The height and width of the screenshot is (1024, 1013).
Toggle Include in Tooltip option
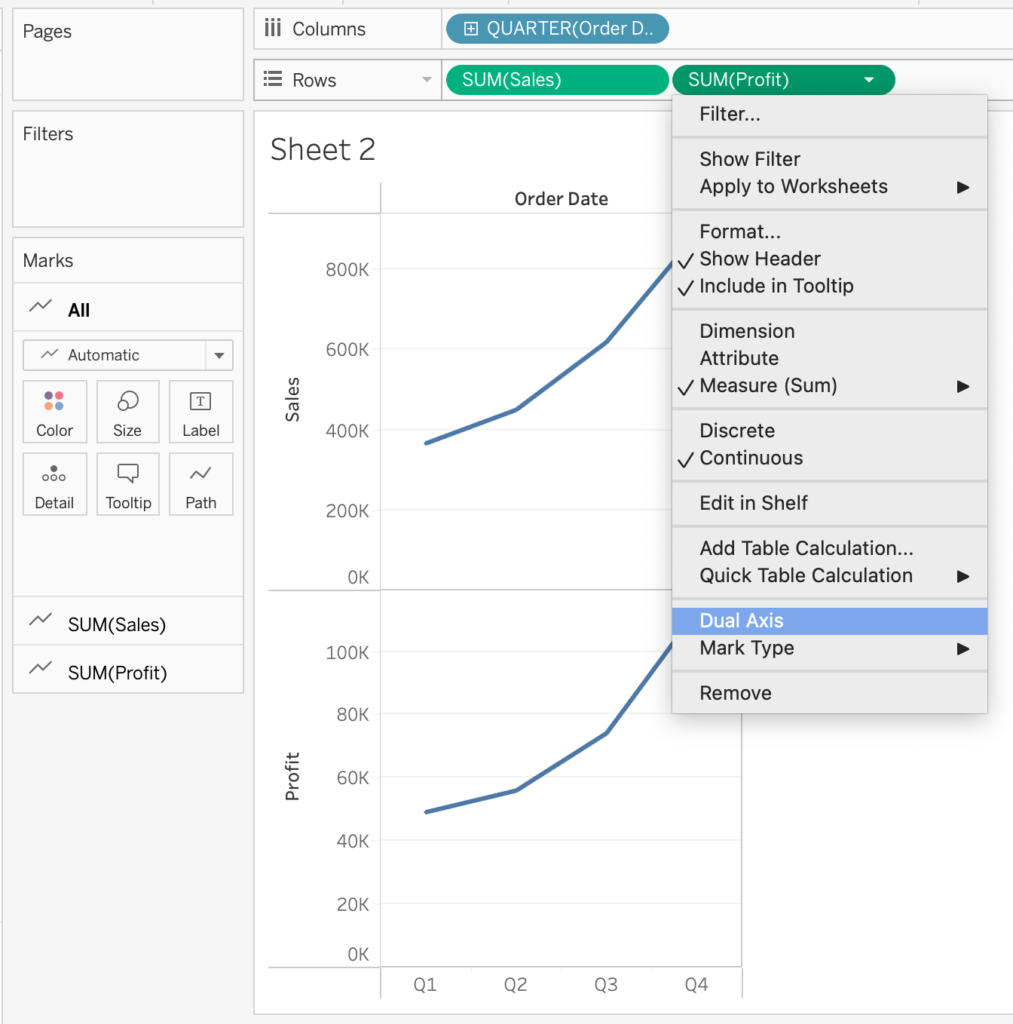tap(776, 286)
